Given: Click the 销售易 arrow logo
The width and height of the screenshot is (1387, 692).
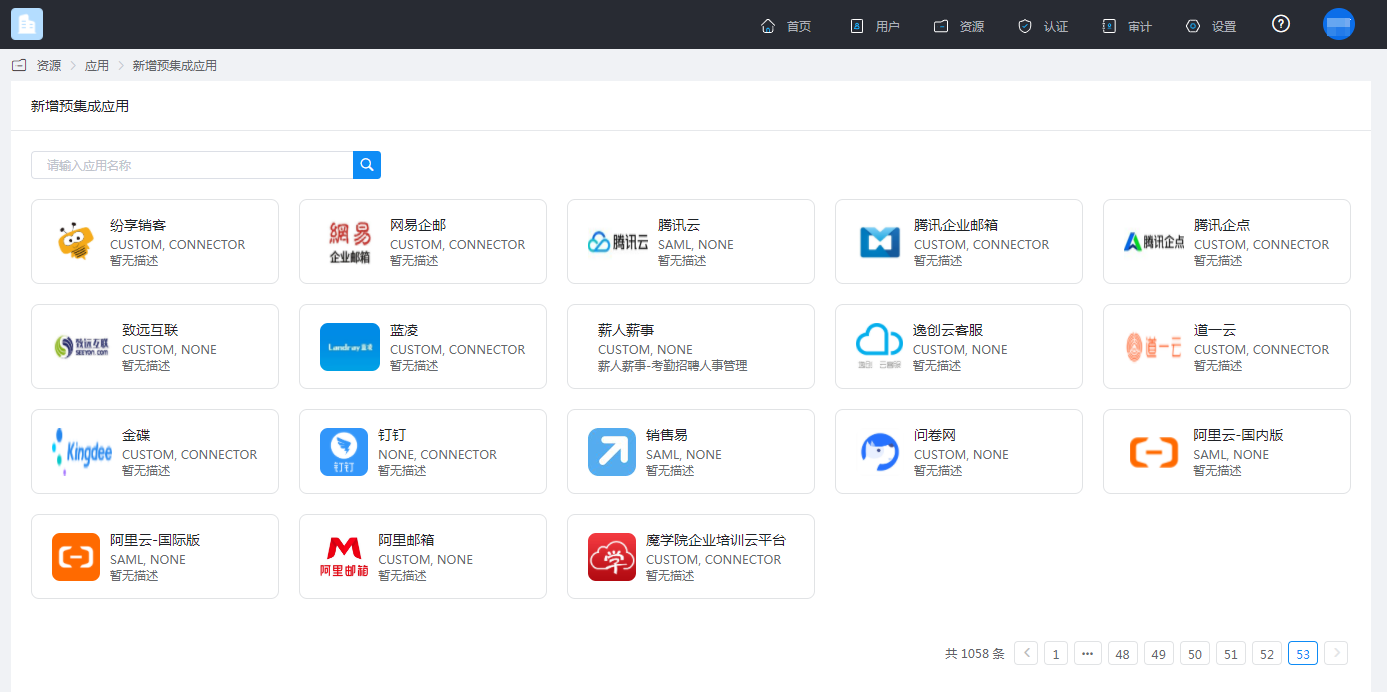Looking at the screenshot, I should click(x=612, y=452).
